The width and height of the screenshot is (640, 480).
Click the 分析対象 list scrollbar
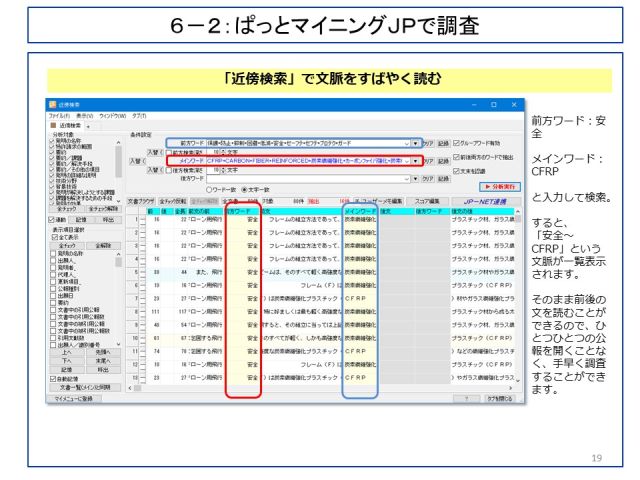(x=119, y=171)
